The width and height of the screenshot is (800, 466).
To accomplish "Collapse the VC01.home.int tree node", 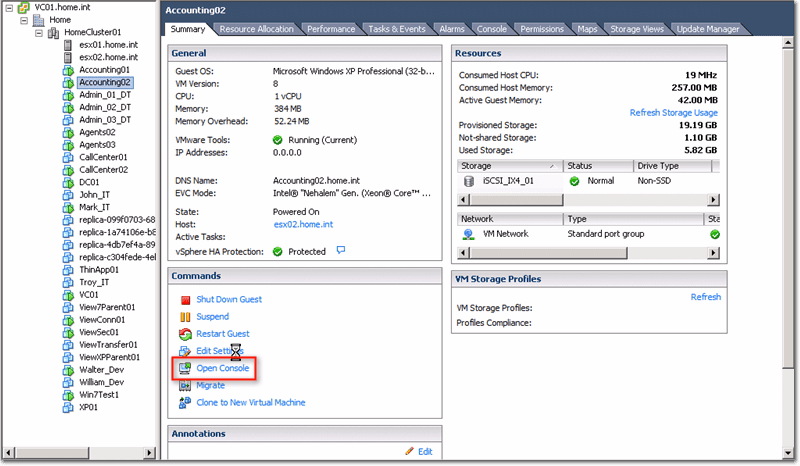I will 9,8.
